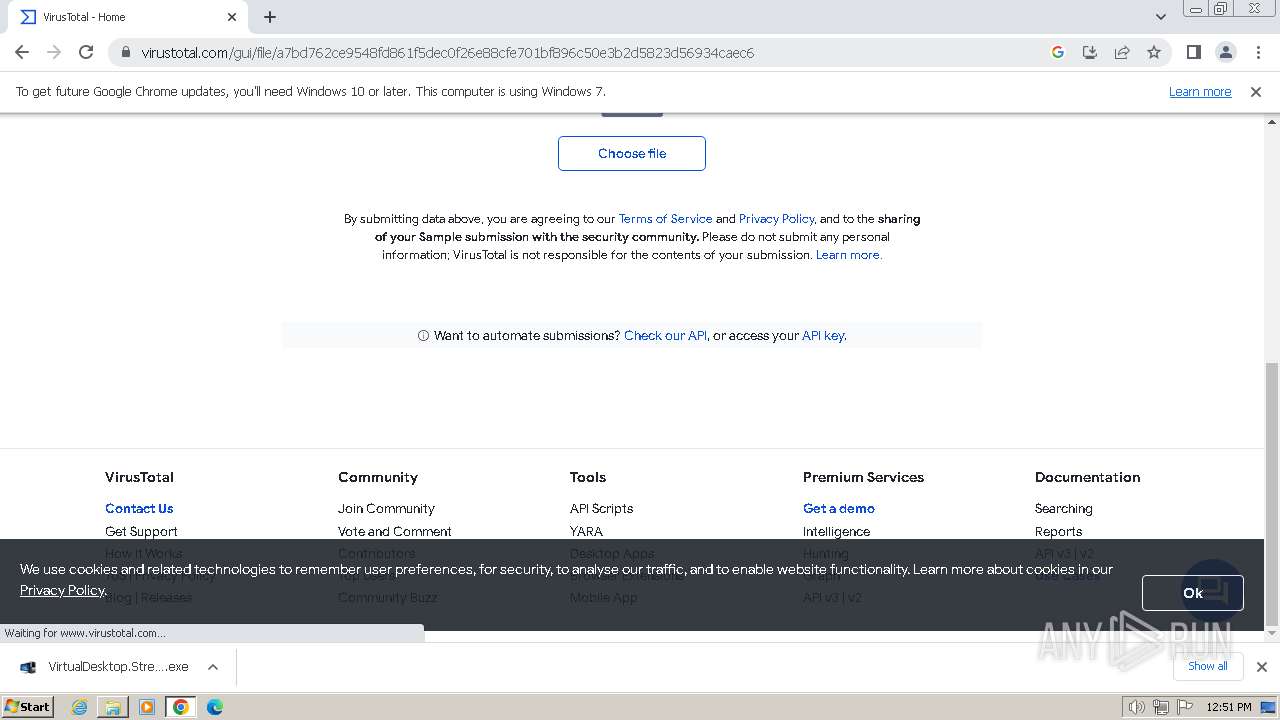Expand the tab search chevron
This screenshot has height=720, width=1280.
1160,17
